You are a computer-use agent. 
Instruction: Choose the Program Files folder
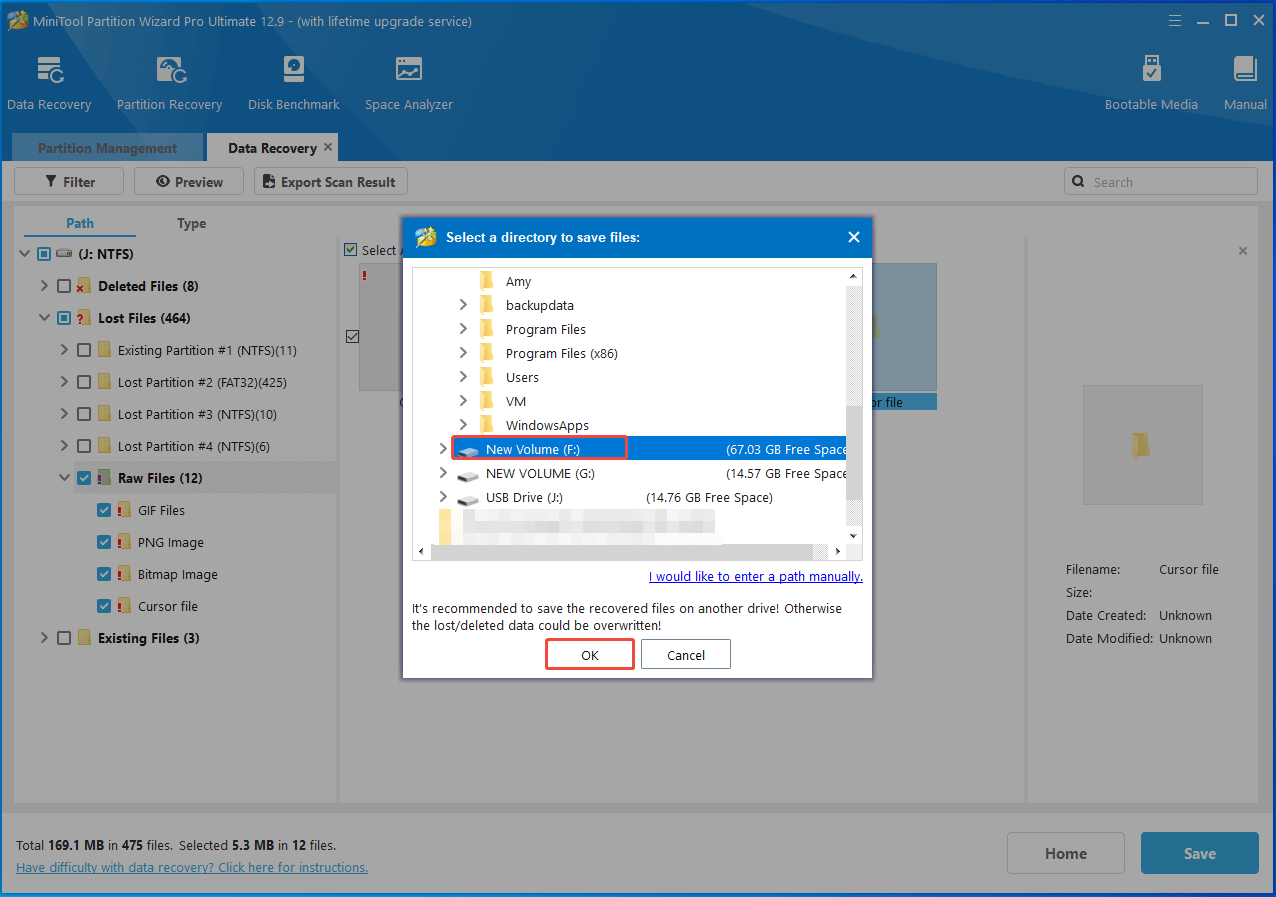pos(546,329)
